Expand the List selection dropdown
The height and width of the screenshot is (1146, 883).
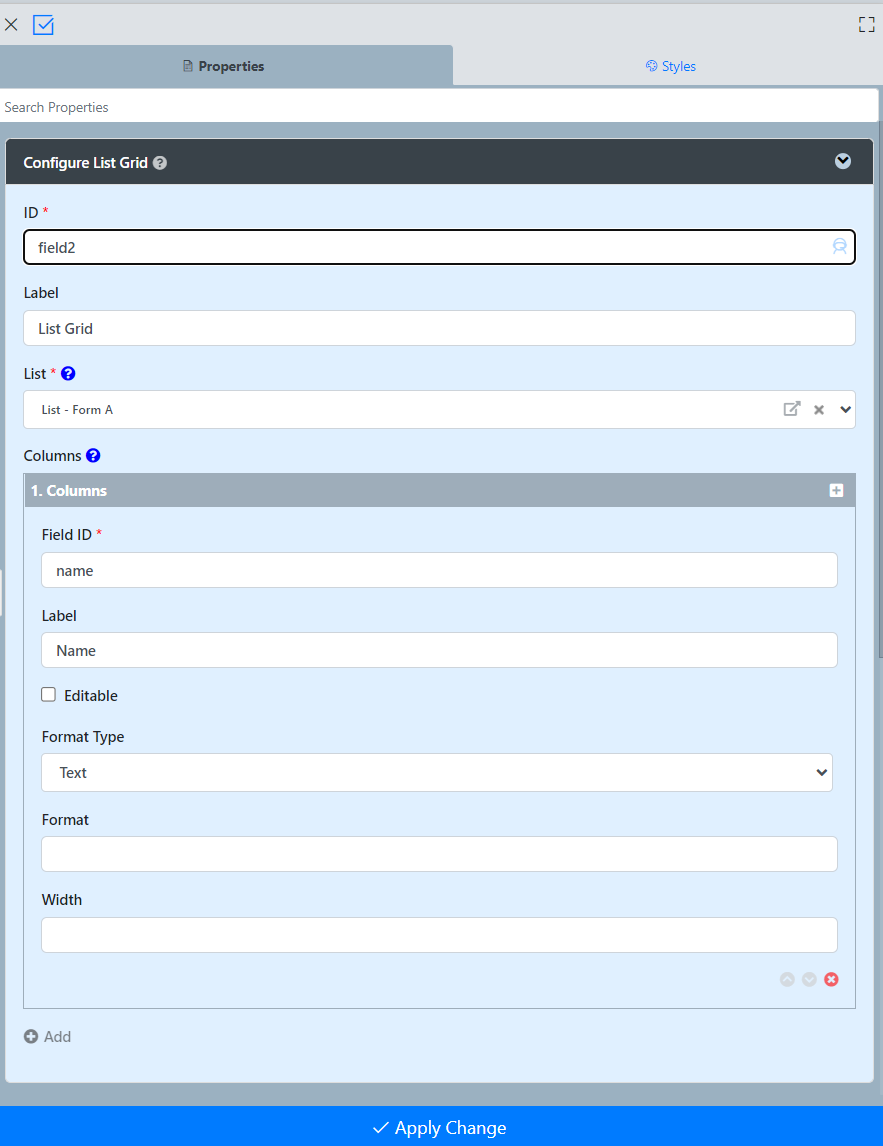pos(845,409)
